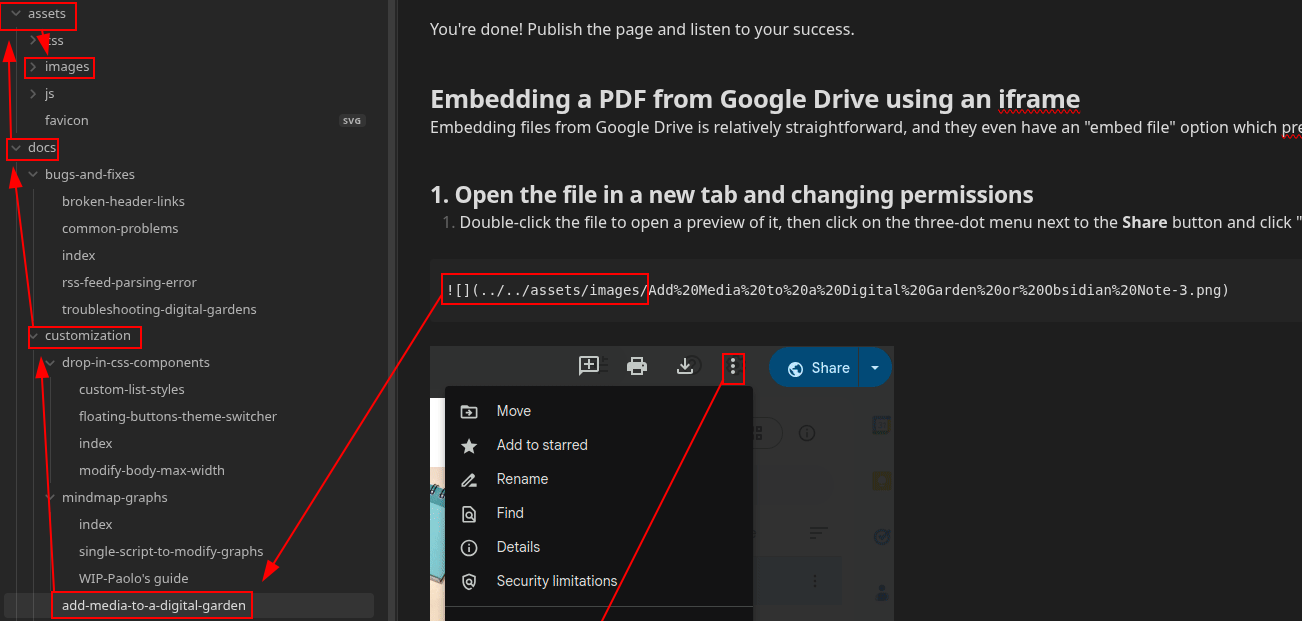The image size is (1302, 621).
Task: Expand the js folder
Action: [x=33, y=94]
